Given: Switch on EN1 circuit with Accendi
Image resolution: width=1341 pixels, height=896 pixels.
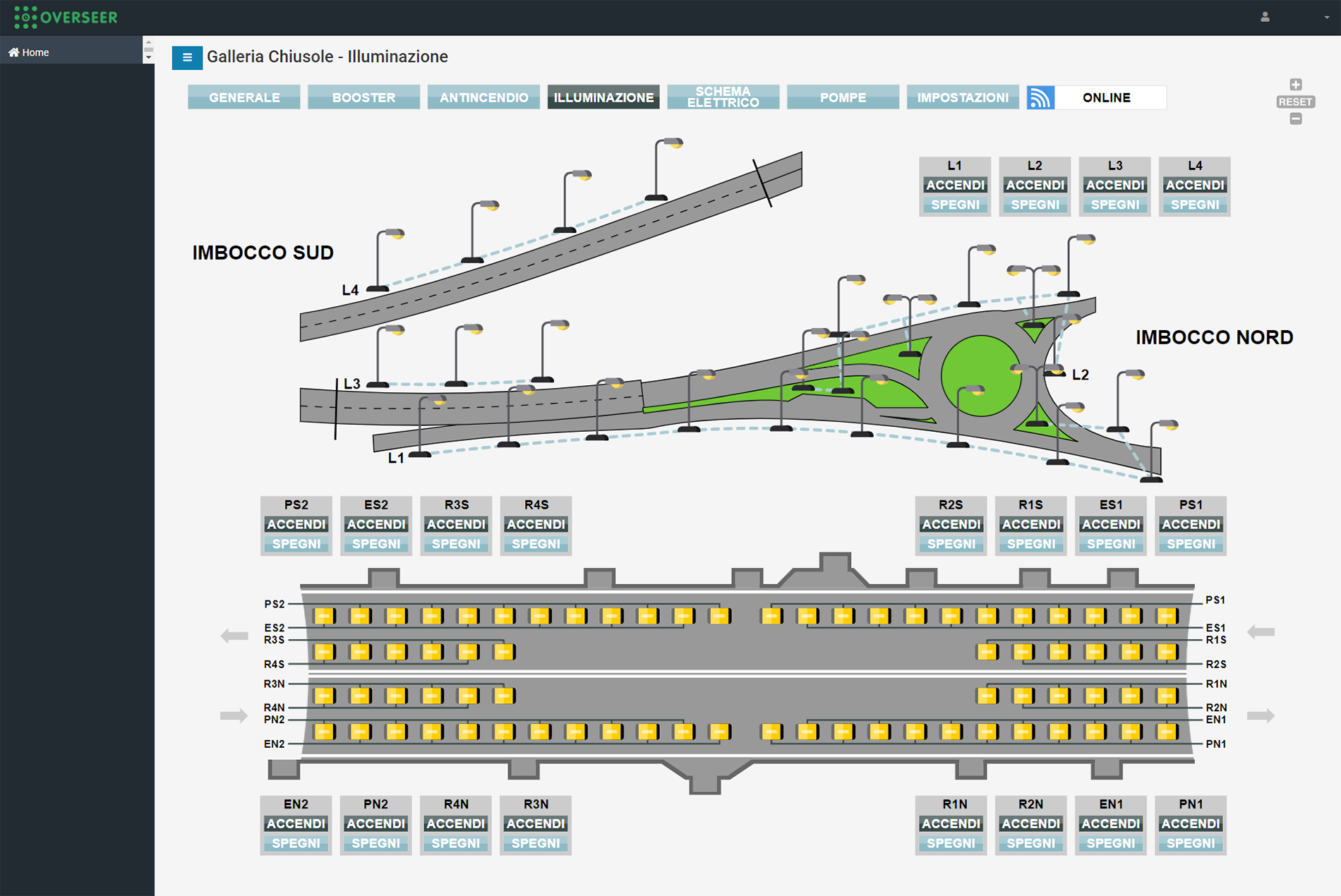Looking at the screenshot, I should click(1111, 823).
